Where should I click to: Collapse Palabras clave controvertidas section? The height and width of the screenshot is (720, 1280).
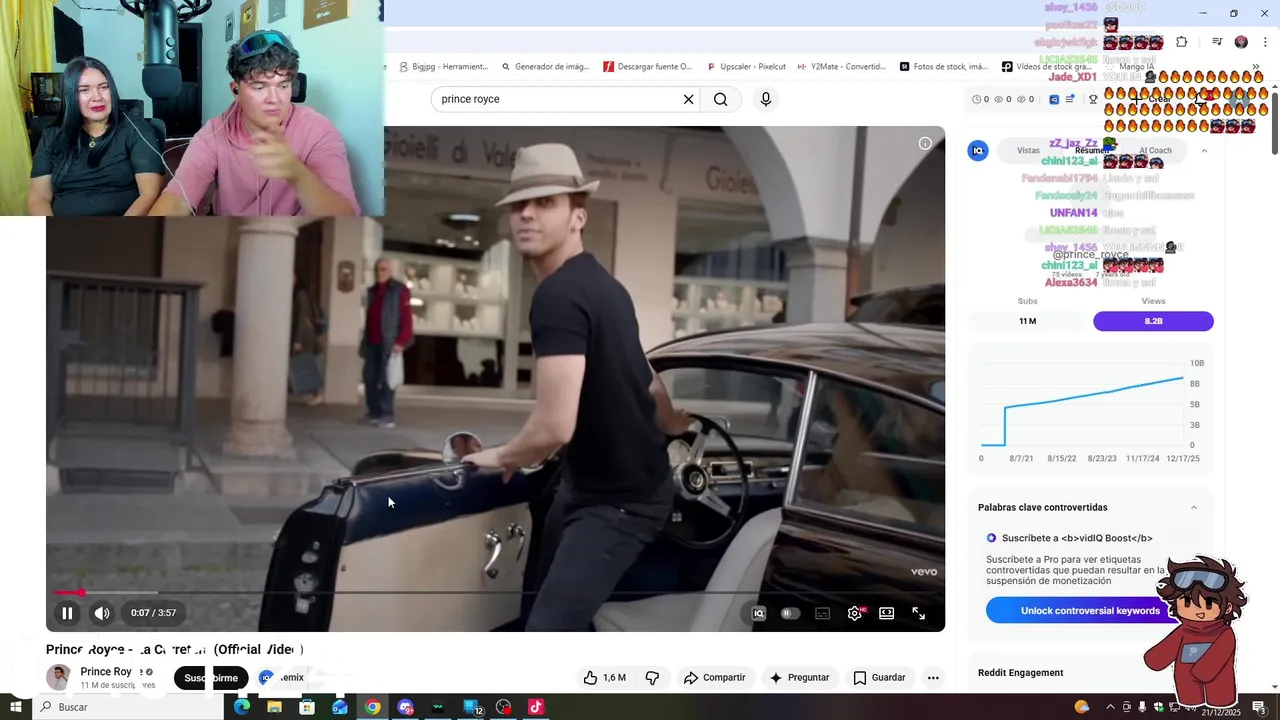pyautogui.click(x=1193, y=507)
